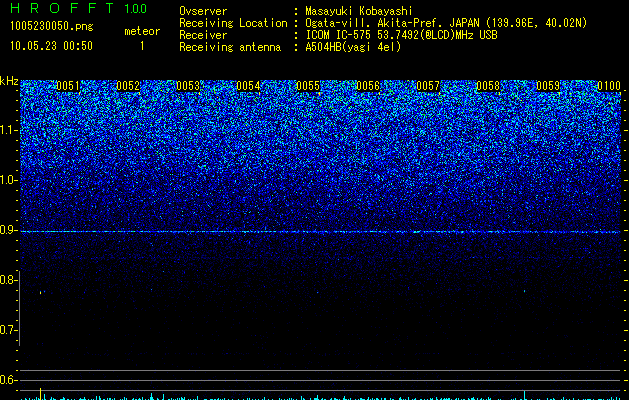Image resolution: width=629 pixels, height=400 pixels.
Task: Click the 1.0 frequency axis label
Action: [8, 180]
